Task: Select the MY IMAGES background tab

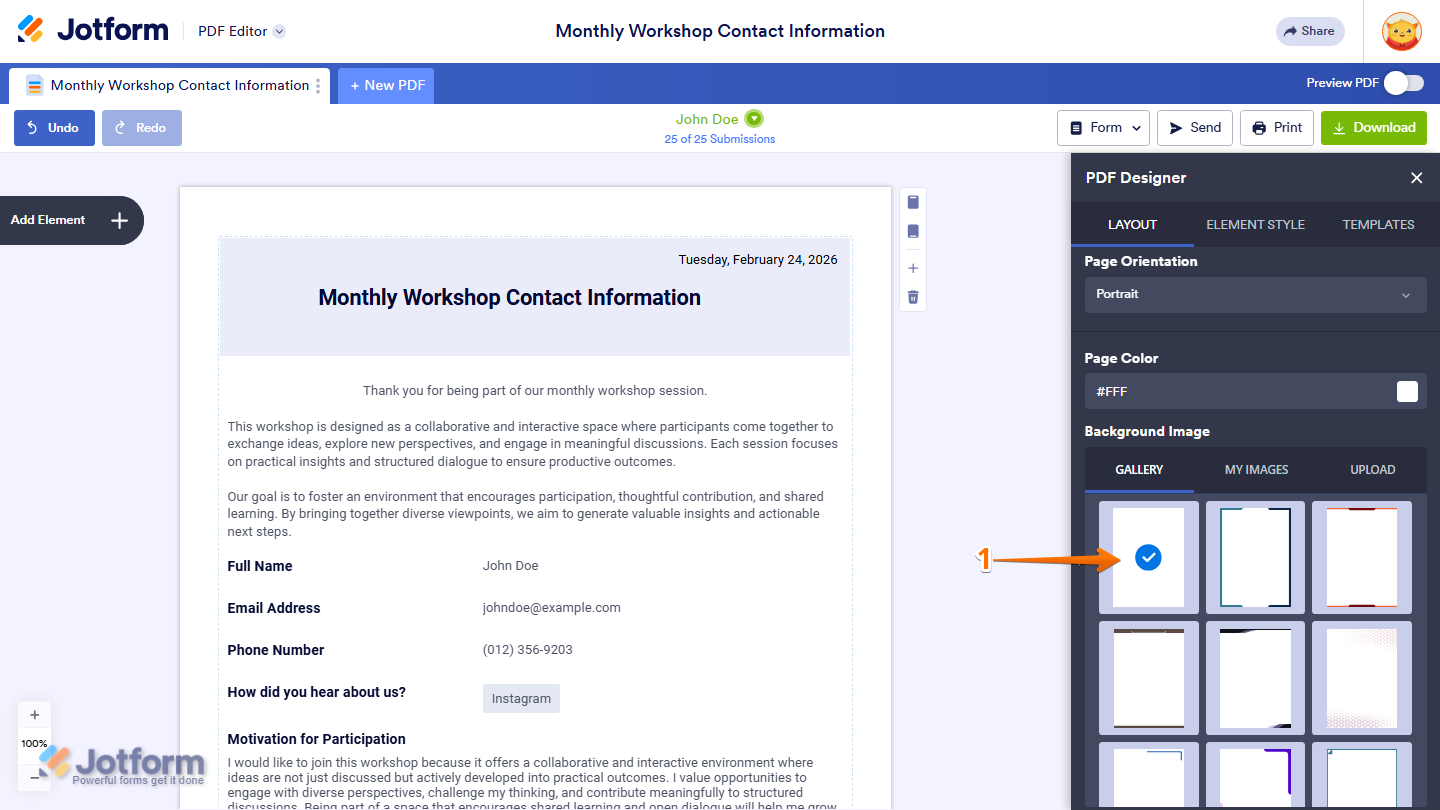Action: [1256, 470]
